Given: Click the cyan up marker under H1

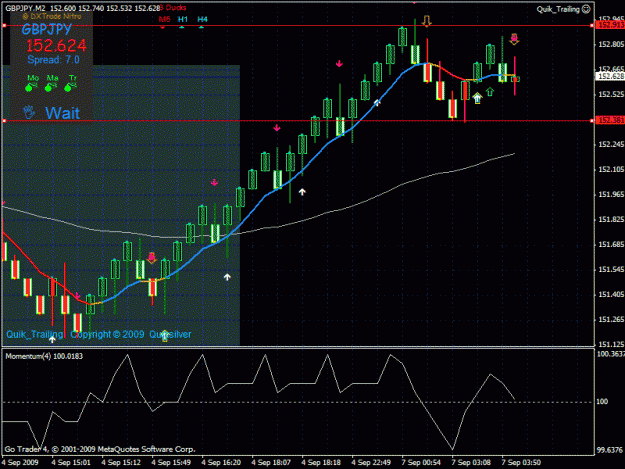Looking at the screenshot, I should pyautogui.click(x=182, y=27).
